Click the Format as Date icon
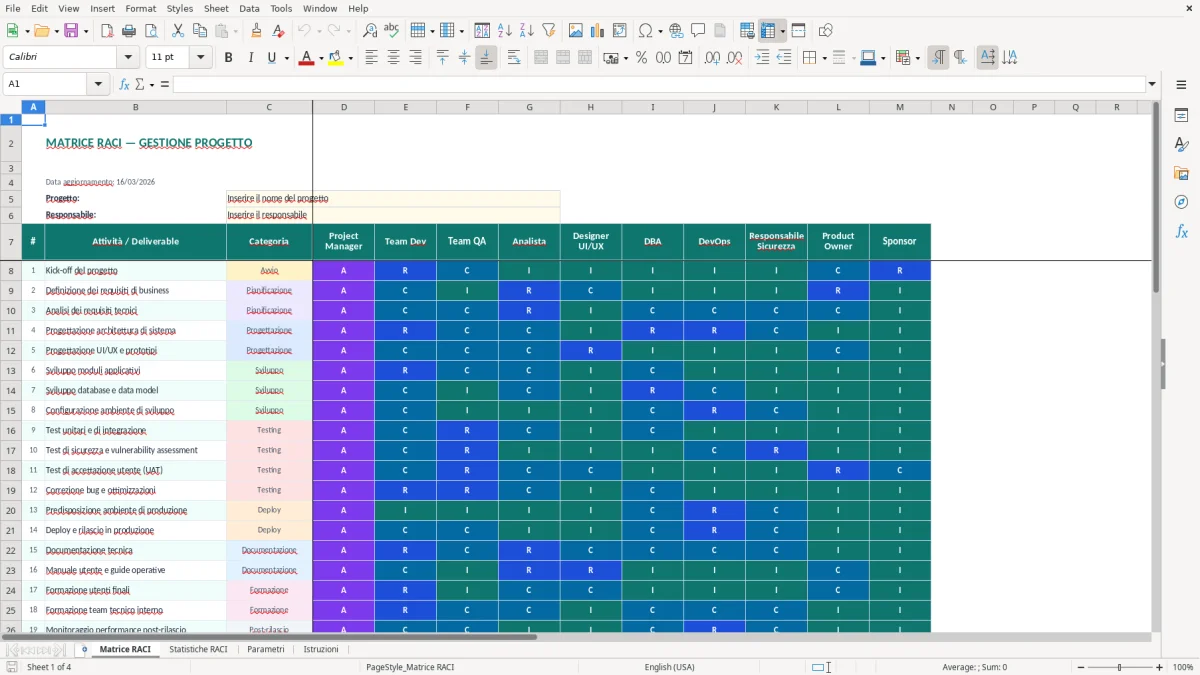This screenshot has width=1200, height=675. [x=685, y=58]
